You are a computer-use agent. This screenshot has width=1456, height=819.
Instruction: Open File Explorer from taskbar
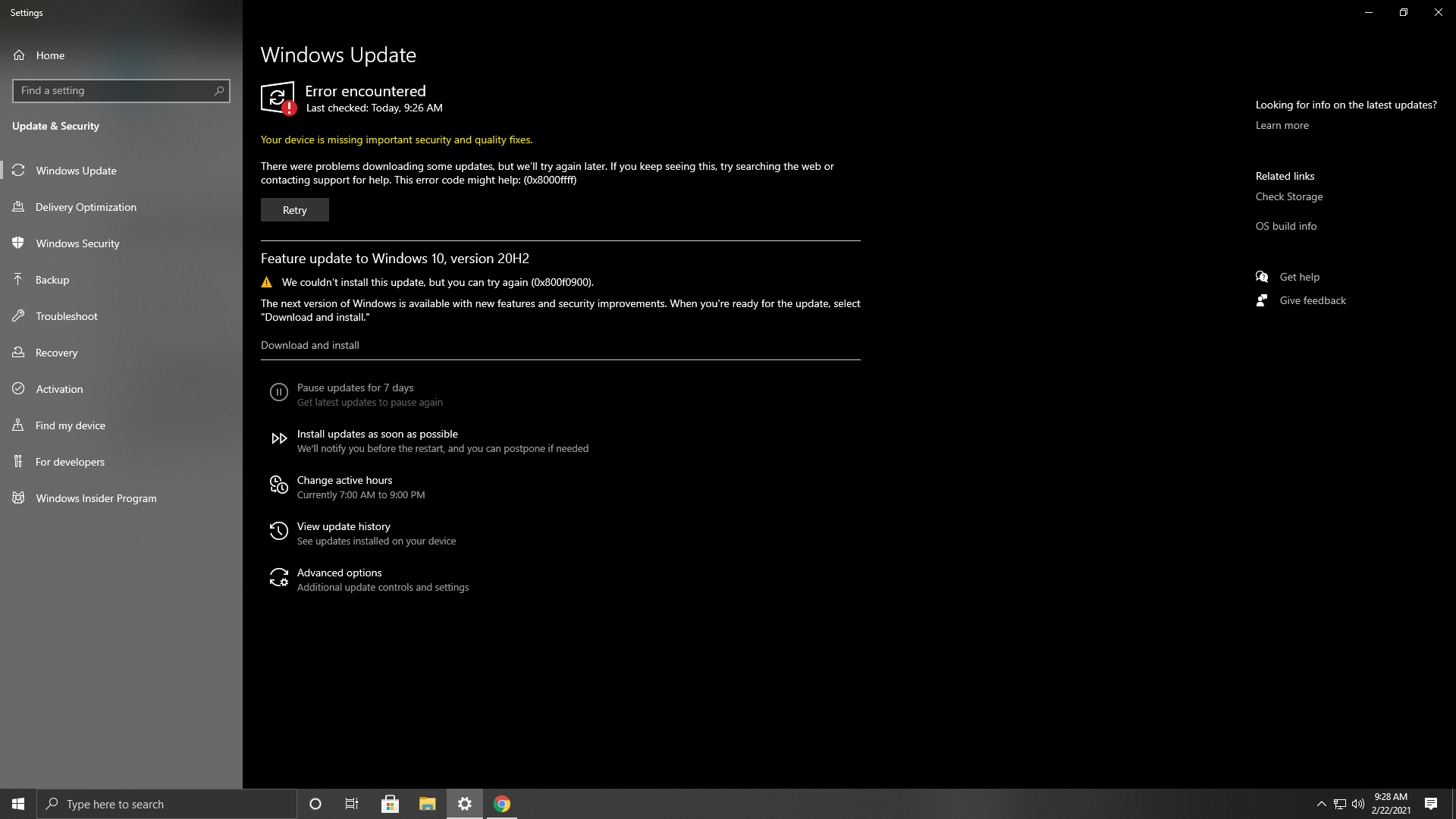click(x=427, y=804)
